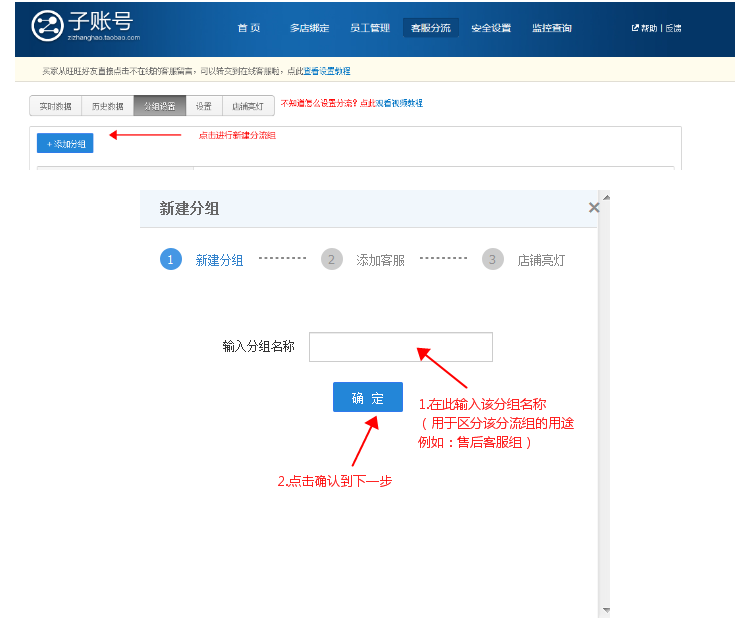This screenshot has width=749, height=622.
Task: Switch to the 实时数据 tab
Action: pos(55,106)
